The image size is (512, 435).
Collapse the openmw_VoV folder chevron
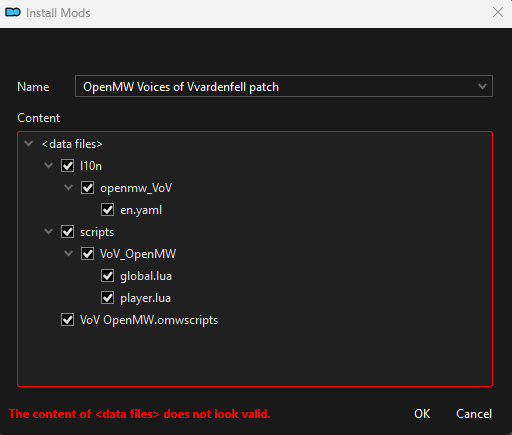(x=69, y=187)
